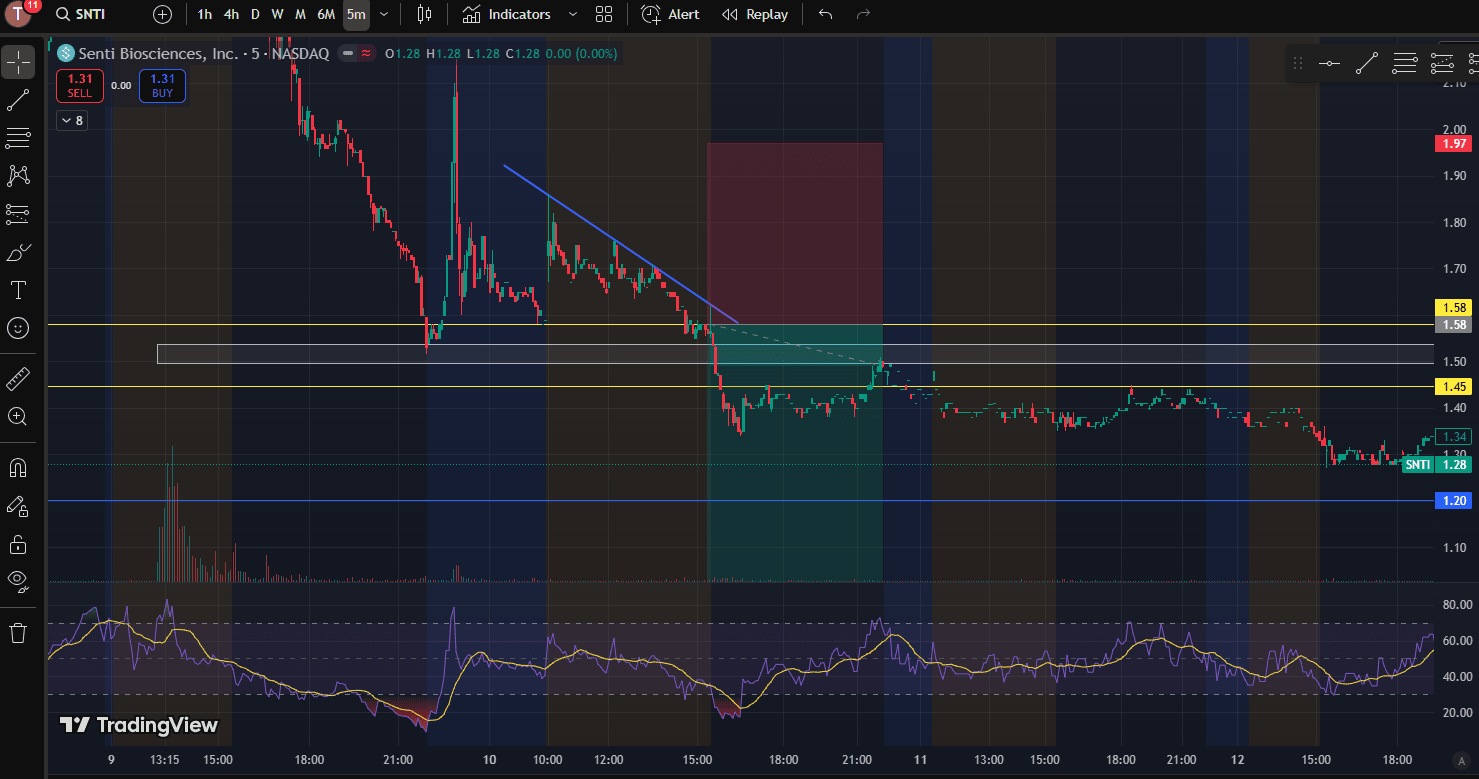Choose the Text annotation tool
Screen dimensions: 1479x779
(18, 290)
